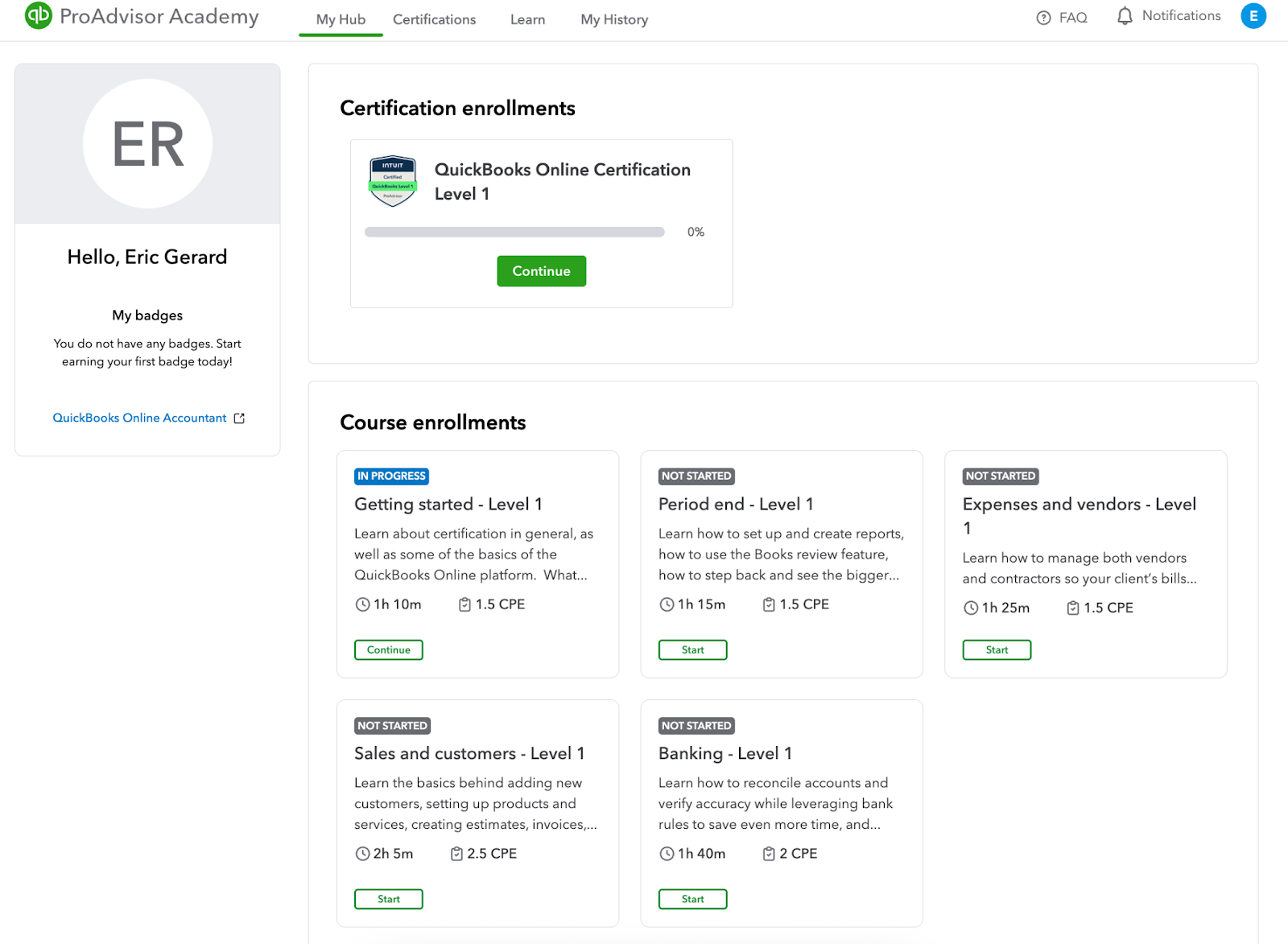Open the Notifications bell
The width and height of the screenshot is (1288, 944).
1125,15
